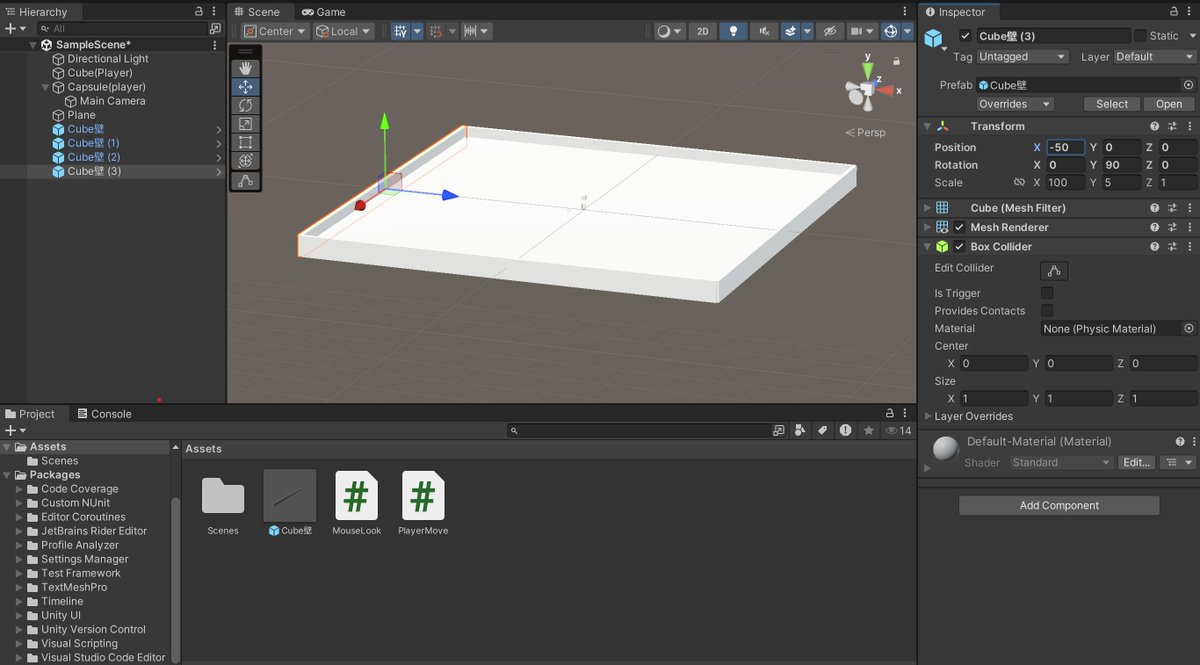
Task: Enable the Static checkbox
Action: coord(1140,36)
